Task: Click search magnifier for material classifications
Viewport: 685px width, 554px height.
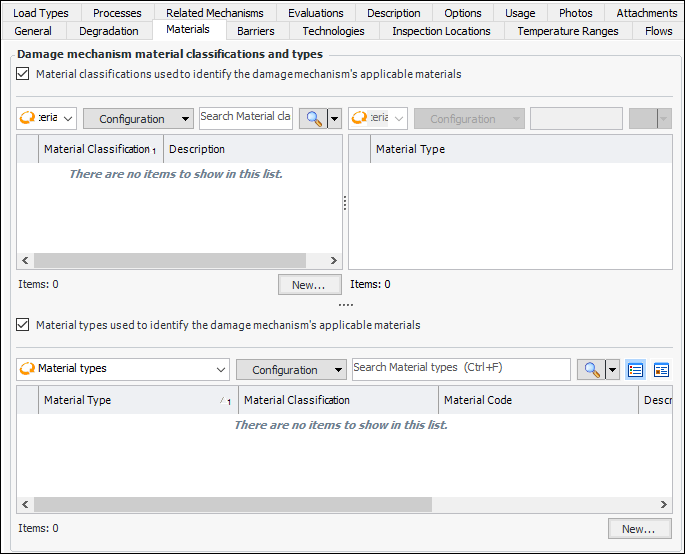Action: point(313,118)
